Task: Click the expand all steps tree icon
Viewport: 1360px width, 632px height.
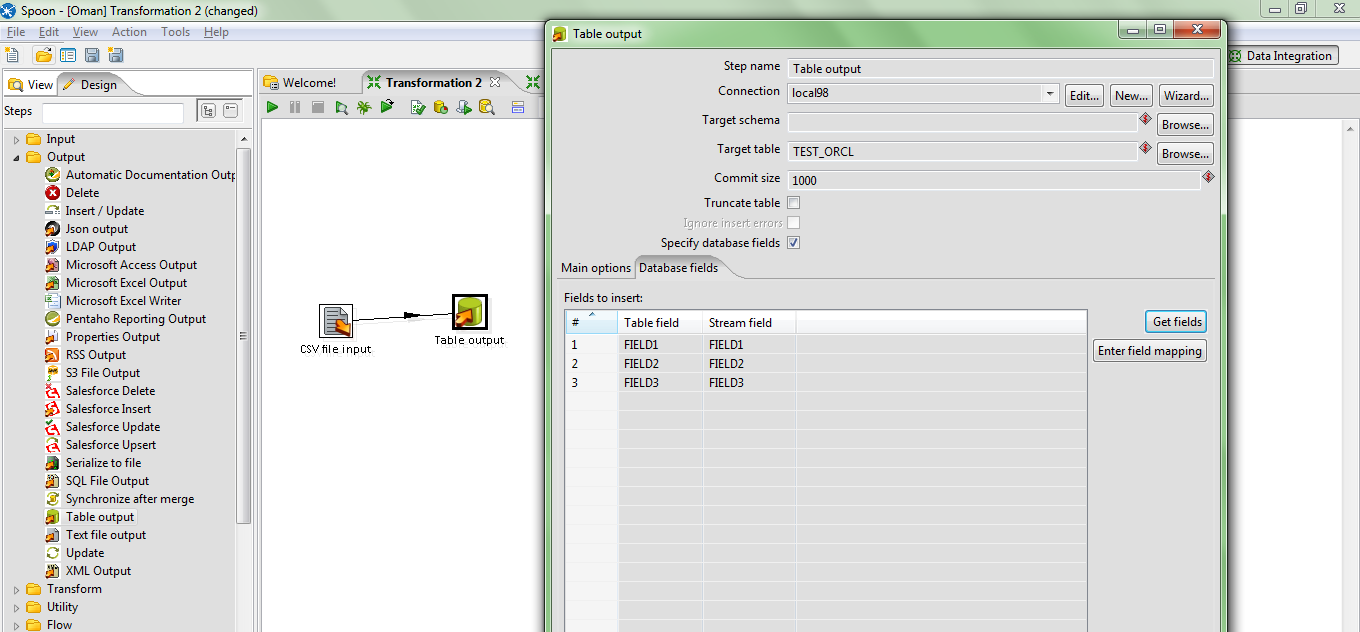Action: click(208, 111)
